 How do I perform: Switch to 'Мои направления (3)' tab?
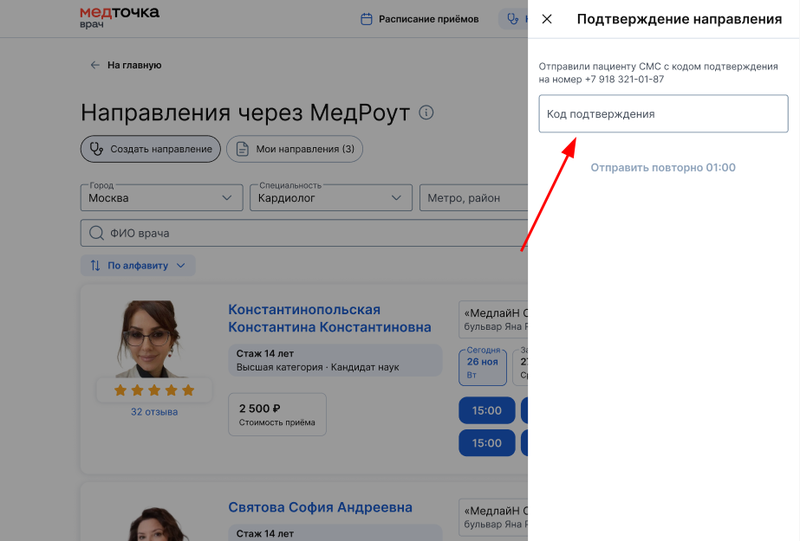coord(294,149)
